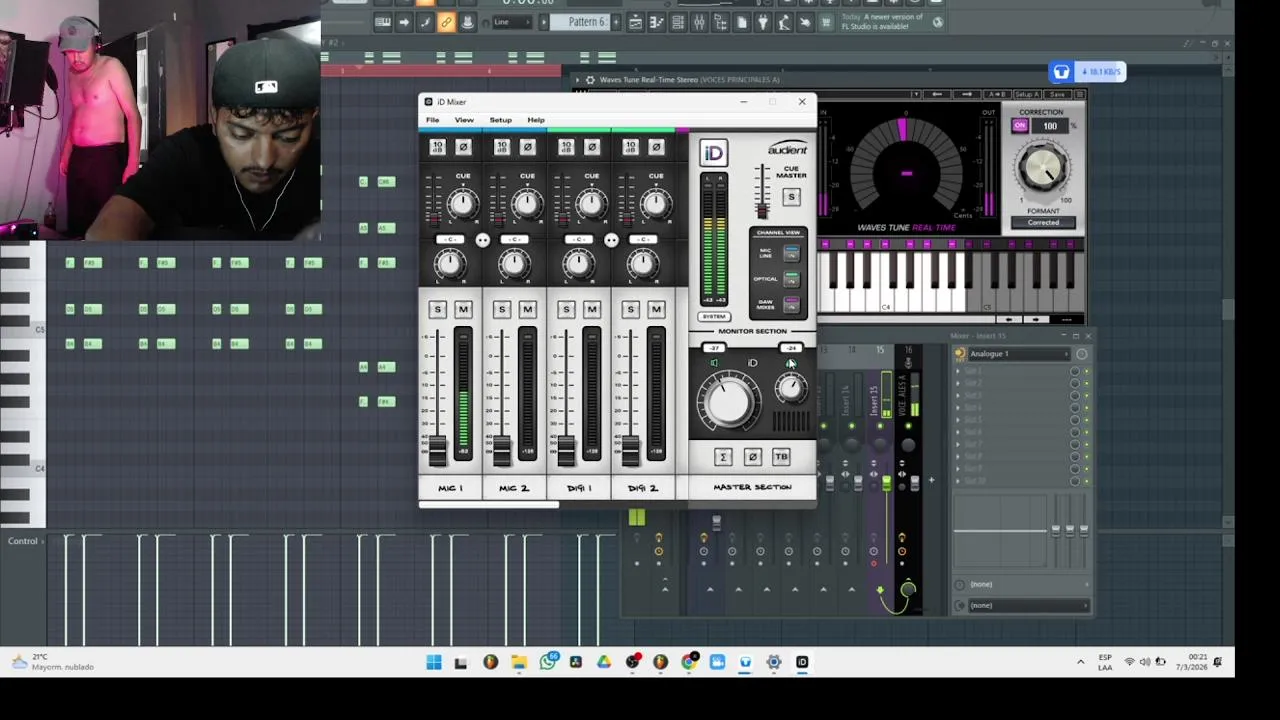Click the System button under the master meter
This screenshot has width=1280, height=720.
pos(714,317)
